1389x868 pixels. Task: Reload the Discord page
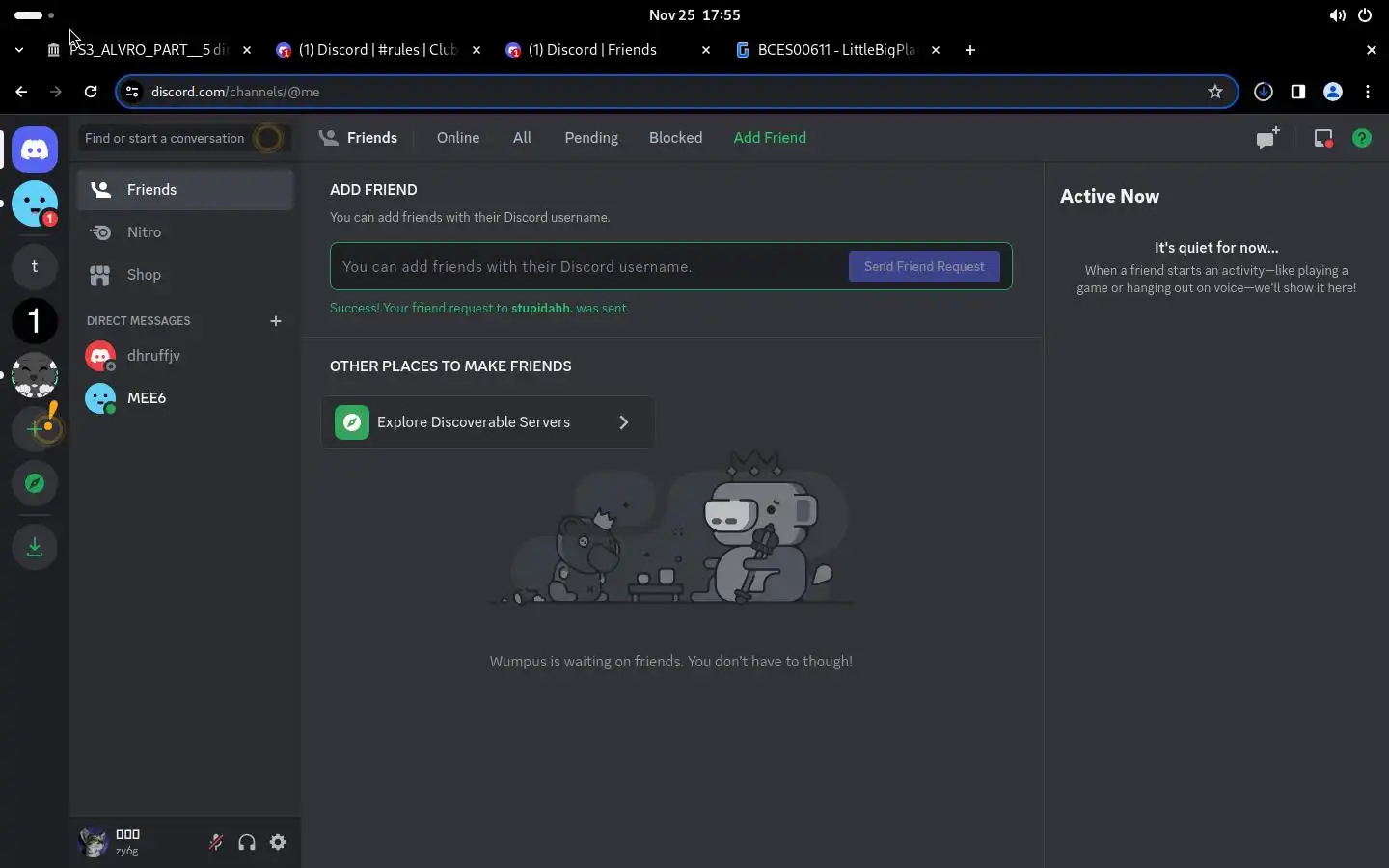coord(91,92)
